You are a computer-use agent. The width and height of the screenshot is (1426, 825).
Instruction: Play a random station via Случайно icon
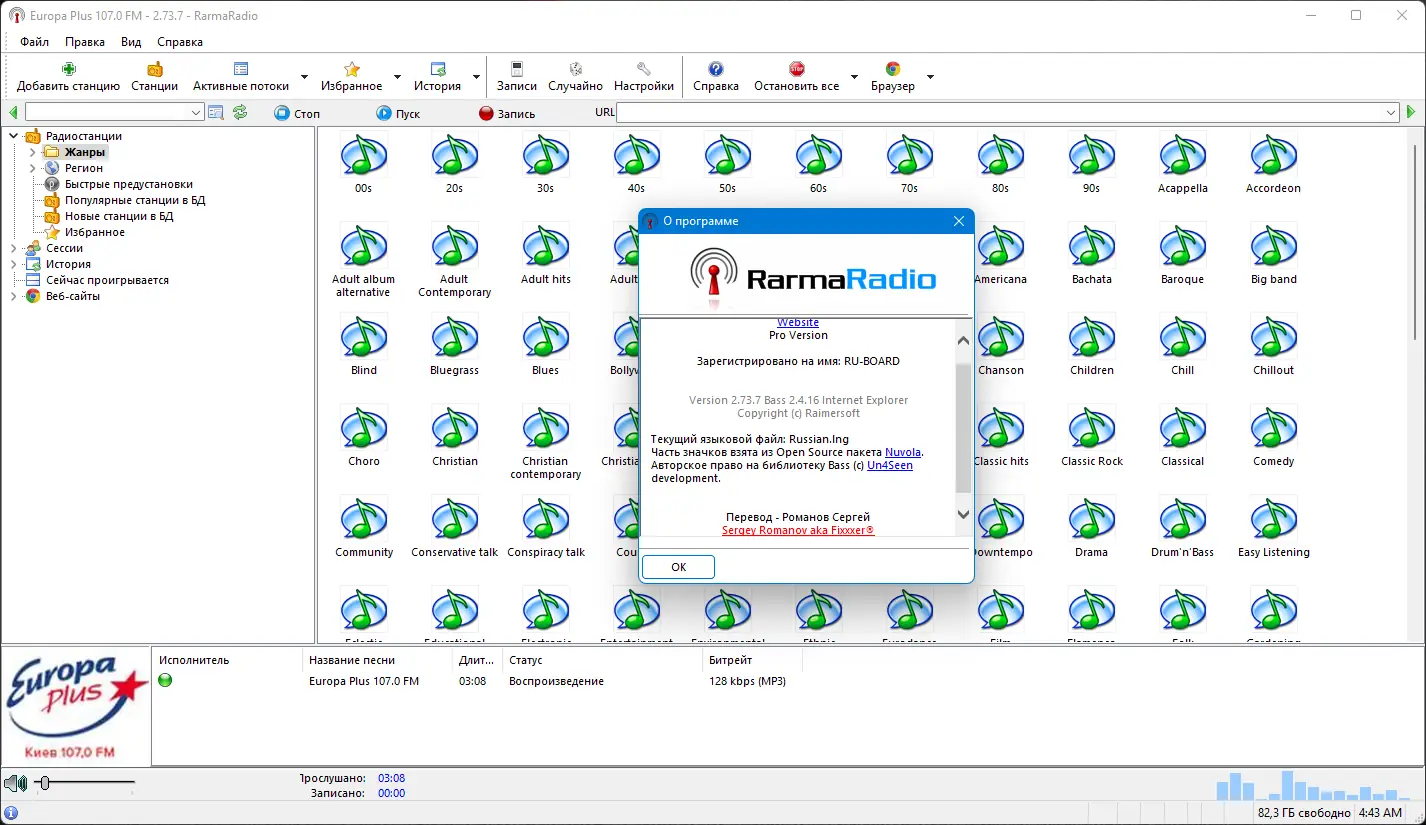click(575, 70)
